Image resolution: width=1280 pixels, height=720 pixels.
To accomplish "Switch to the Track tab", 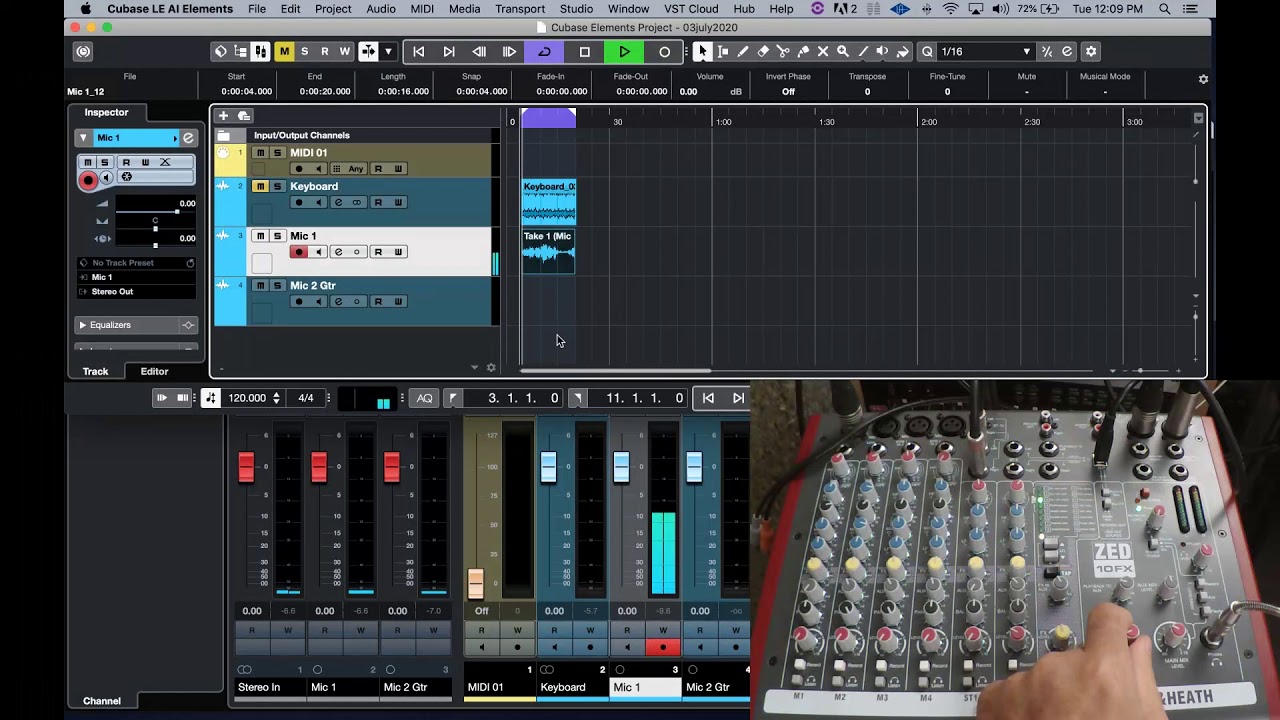I will click(x=96, y=371).
